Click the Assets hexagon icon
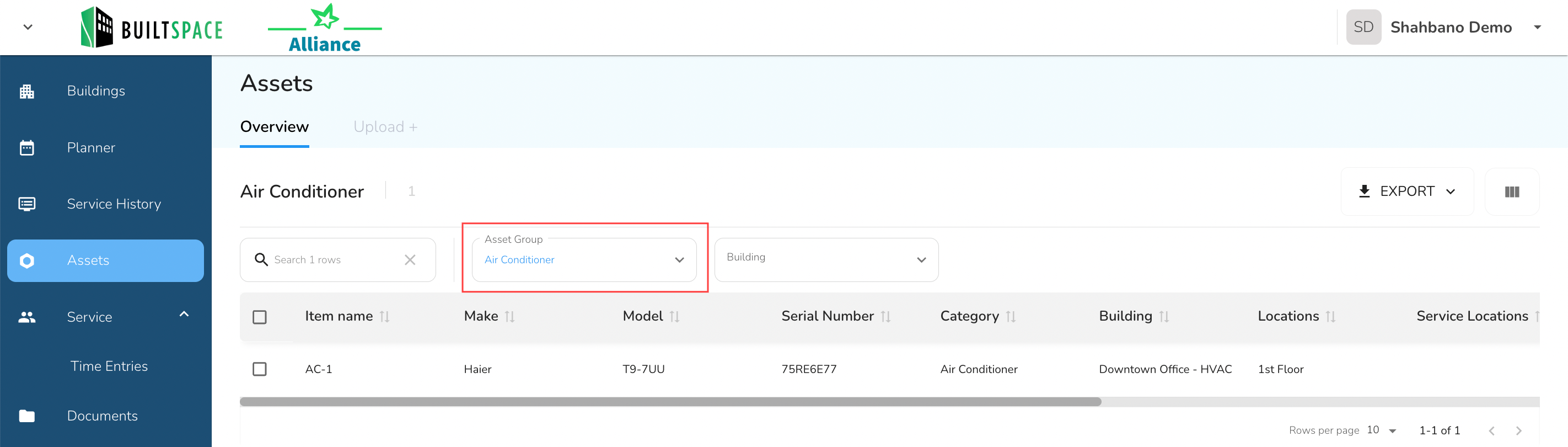 click(27, 260)
